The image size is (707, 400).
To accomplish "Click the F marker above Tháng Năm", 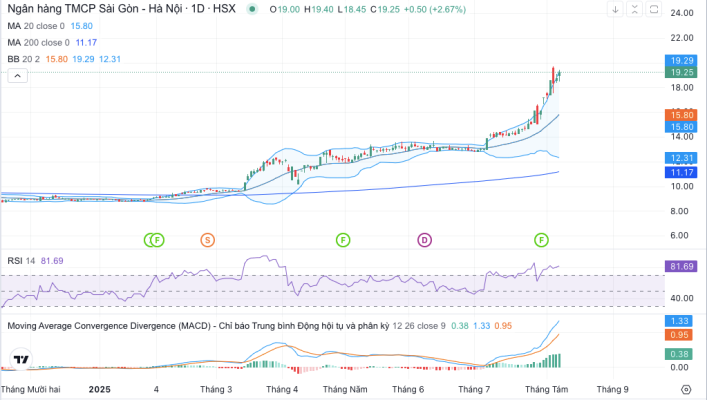I will [x=343, y=240].
